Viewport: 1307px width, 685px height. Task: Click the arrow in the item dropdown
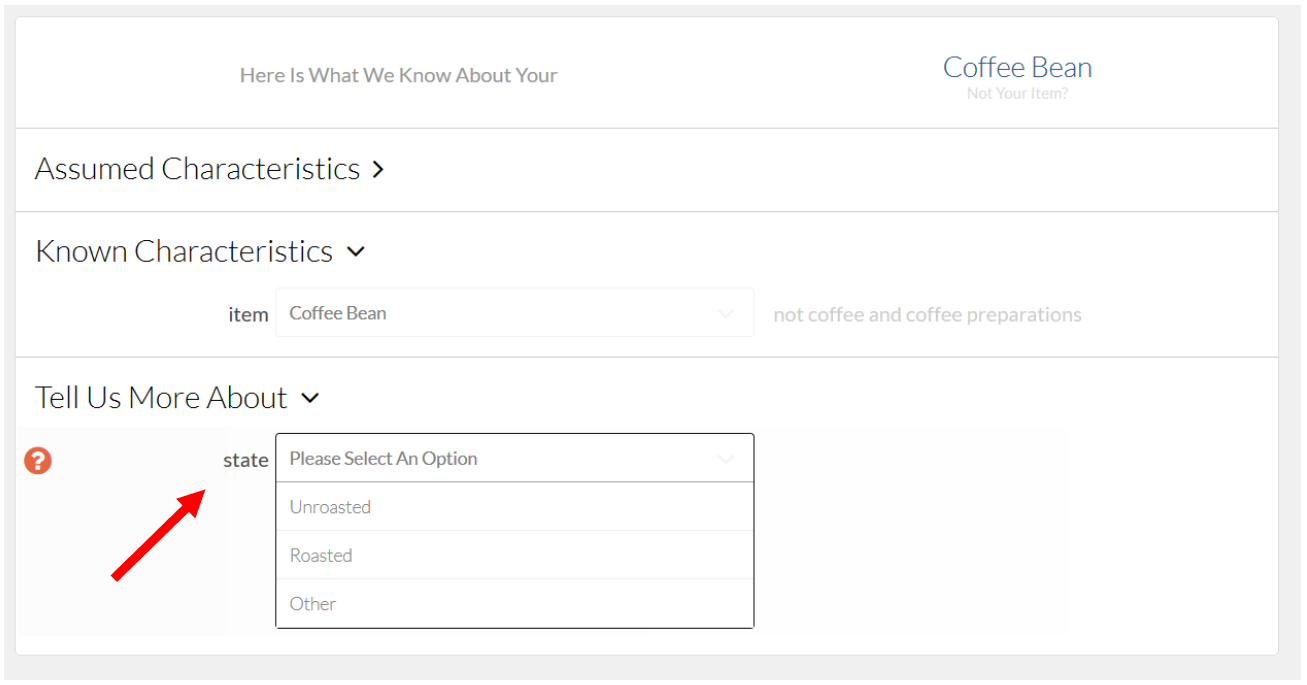click(x=726, y=314)
